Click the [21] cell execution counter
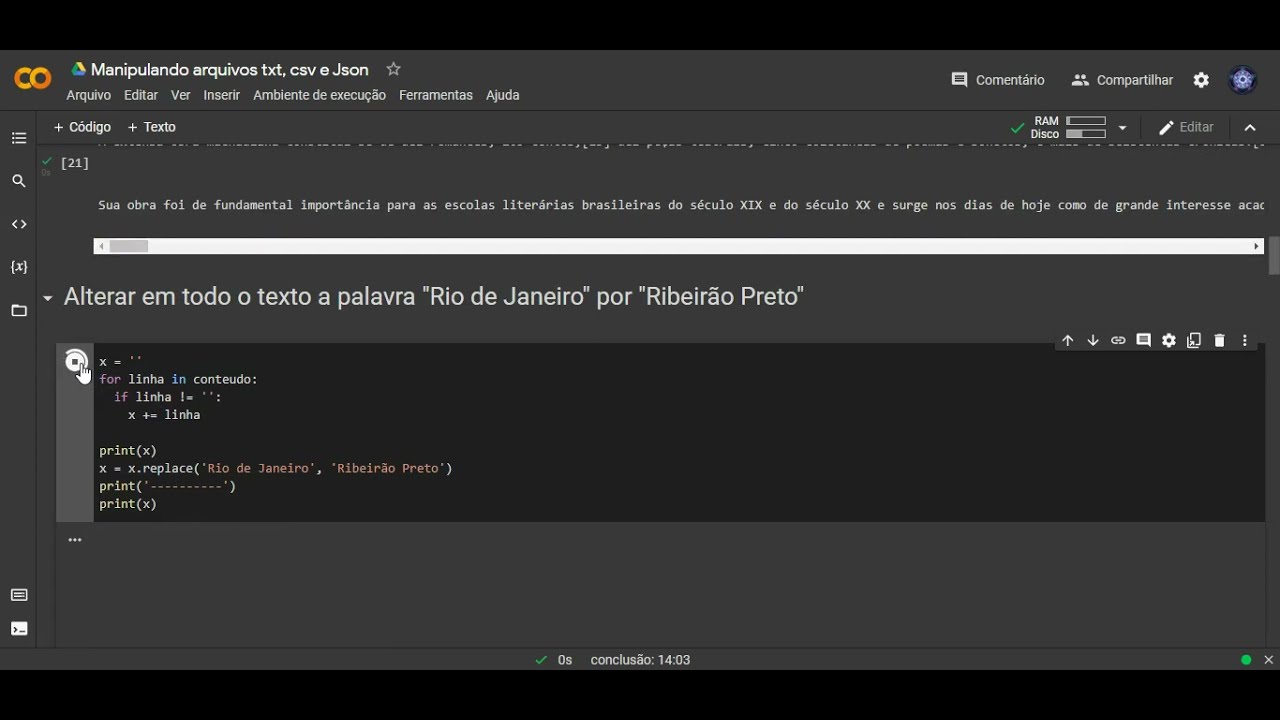Image resolution: width=1280 pixels, height=720 pixels. [x=75, y=163]
